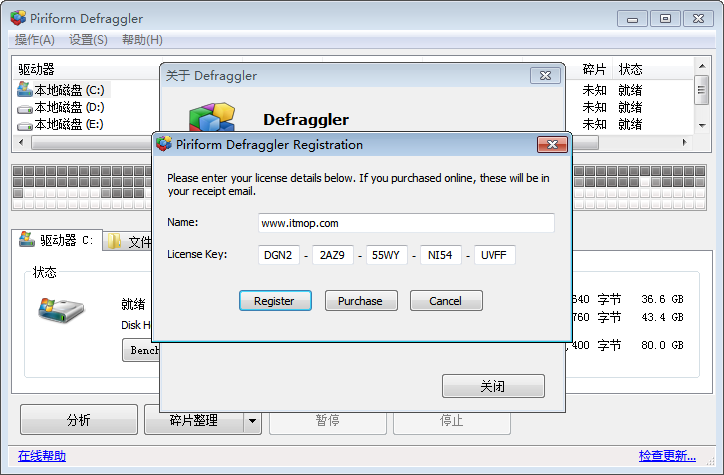The image size is (724, 475).
Task: Expand the 碎片整理 dropdown arrow
Action: (x=253, y=420)
